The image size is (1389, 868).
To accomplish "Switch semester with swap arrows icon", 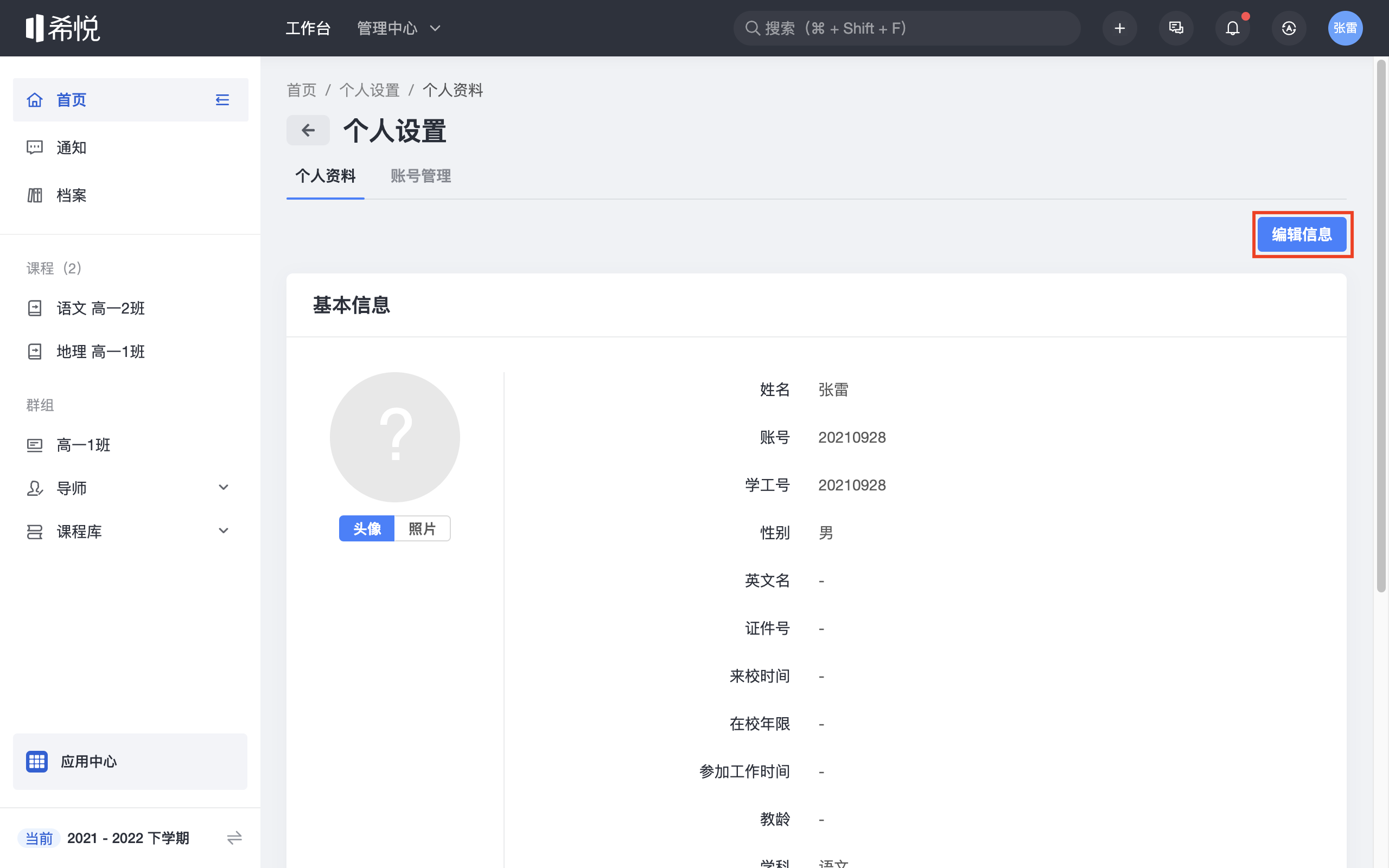I will point(234,838).
